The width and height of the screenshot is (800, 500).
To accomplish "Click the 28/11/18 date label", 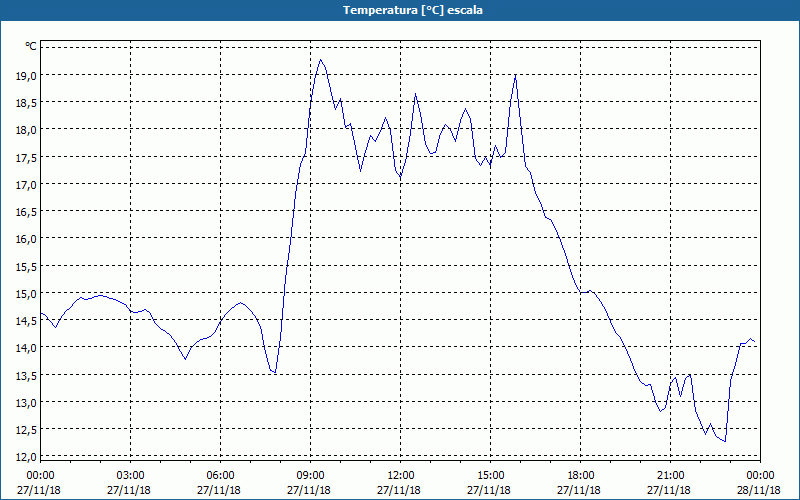I will pyautogui.click(x=759, y=490).
